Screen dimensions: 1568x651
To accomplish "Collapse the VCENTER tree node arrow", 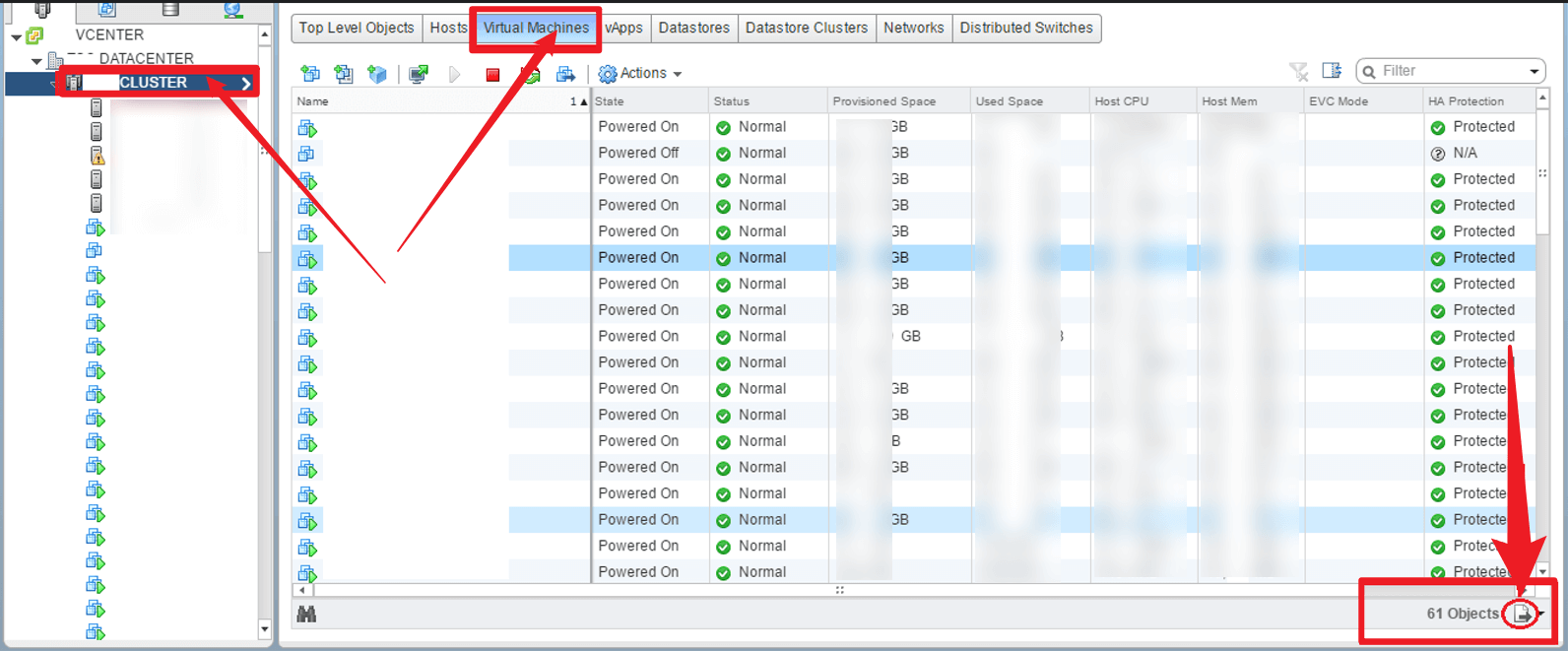I will click(17, 37).
